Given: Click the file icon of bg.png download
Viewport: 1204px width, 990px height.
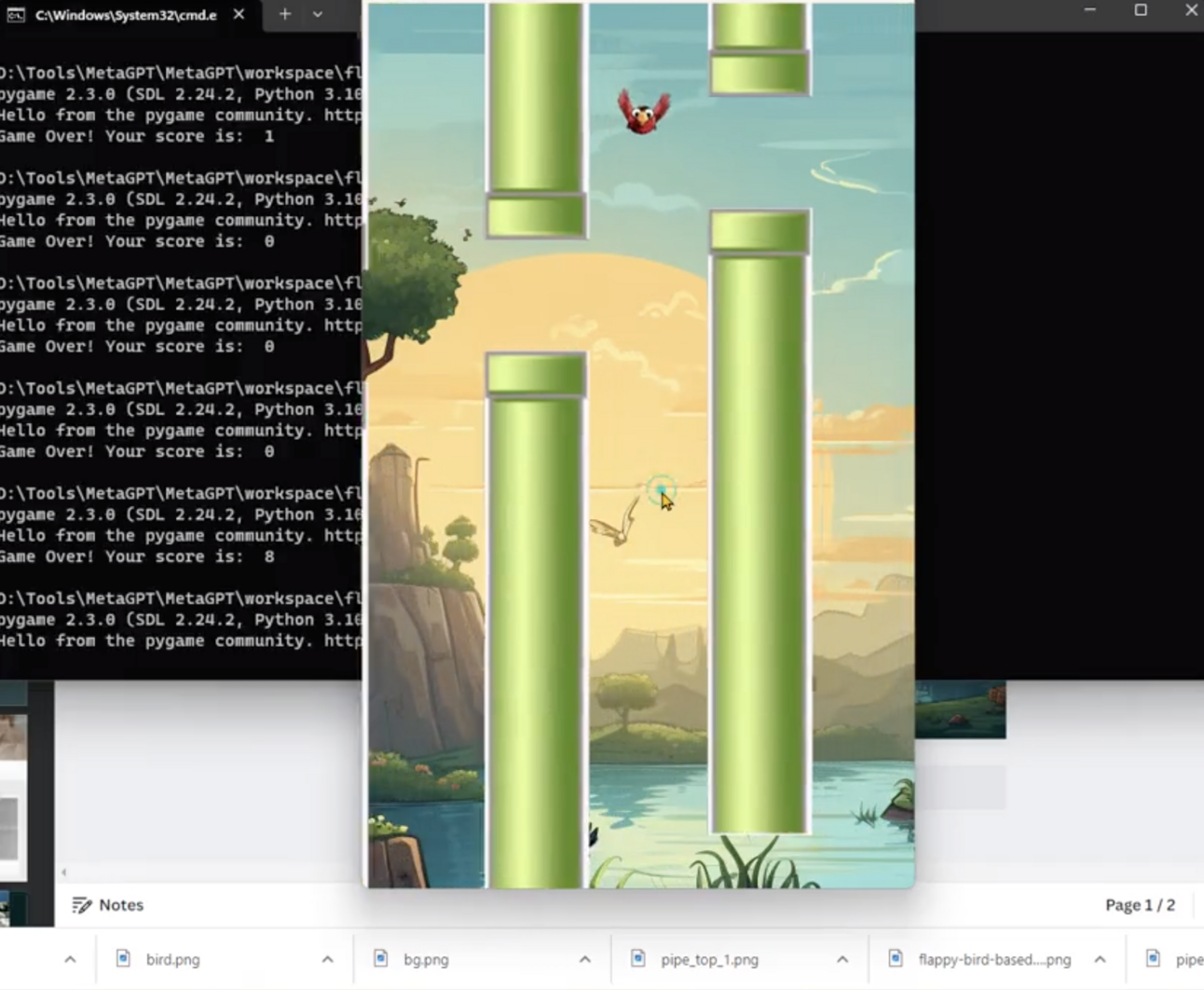Looking at the screenshot, I should pyautogui.click(x=380, y=958).
